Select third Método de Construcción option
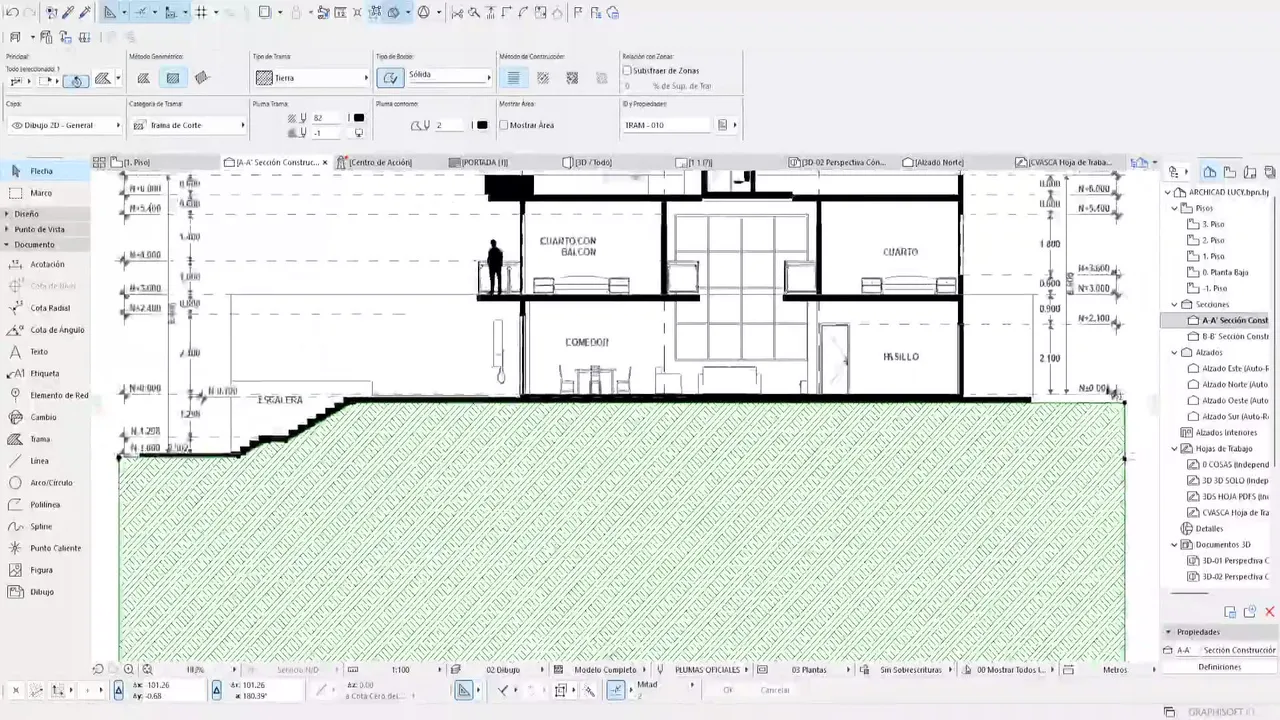 [572, 78]
